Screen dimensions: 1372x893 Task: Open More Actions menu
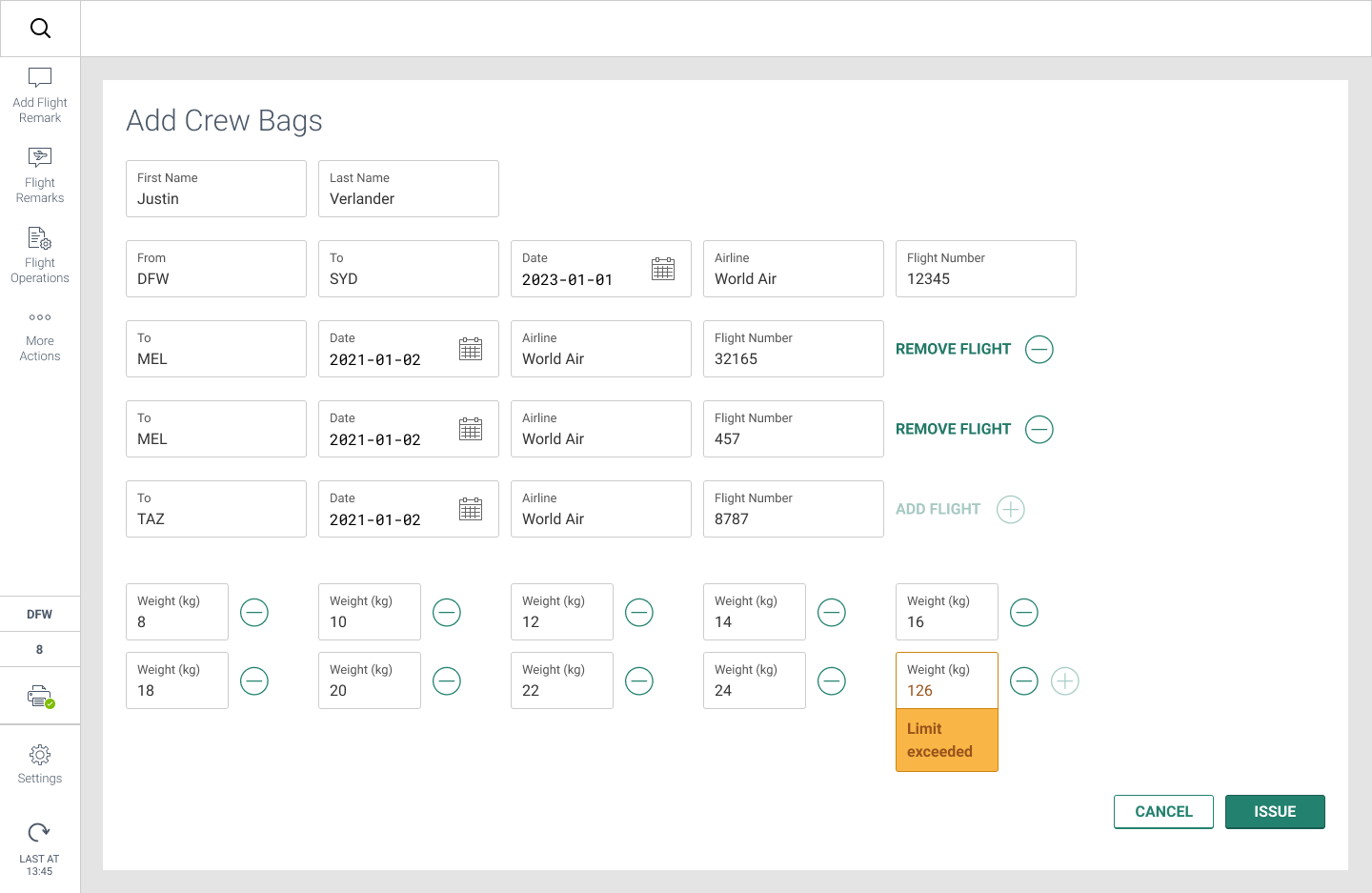pos(40,336)
